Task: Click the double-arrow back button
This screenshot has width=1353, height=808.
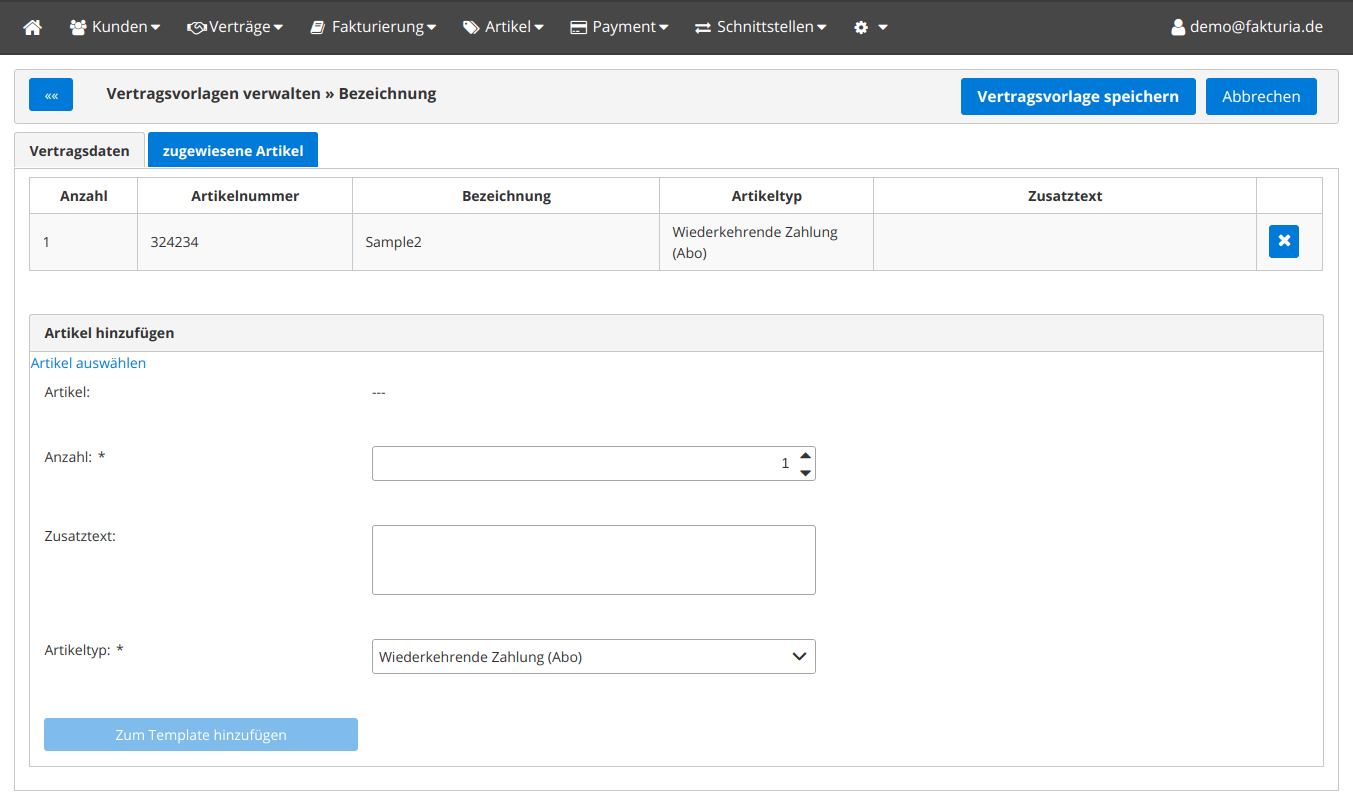Action: pyautogui.click(x=51, y=95)
